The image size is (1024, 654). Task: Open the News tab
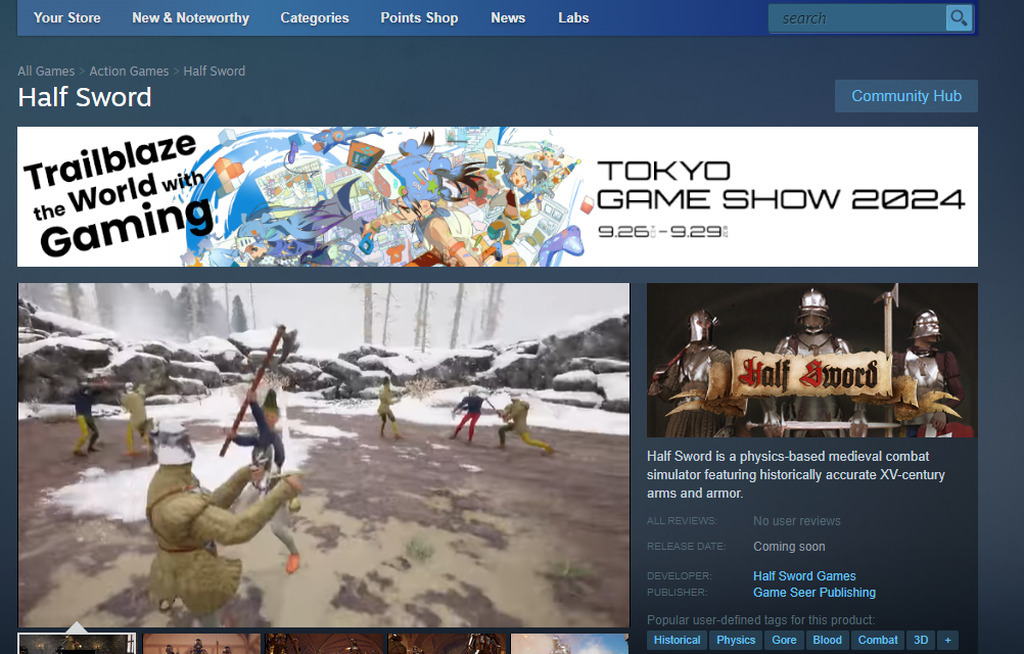(508, 18)
